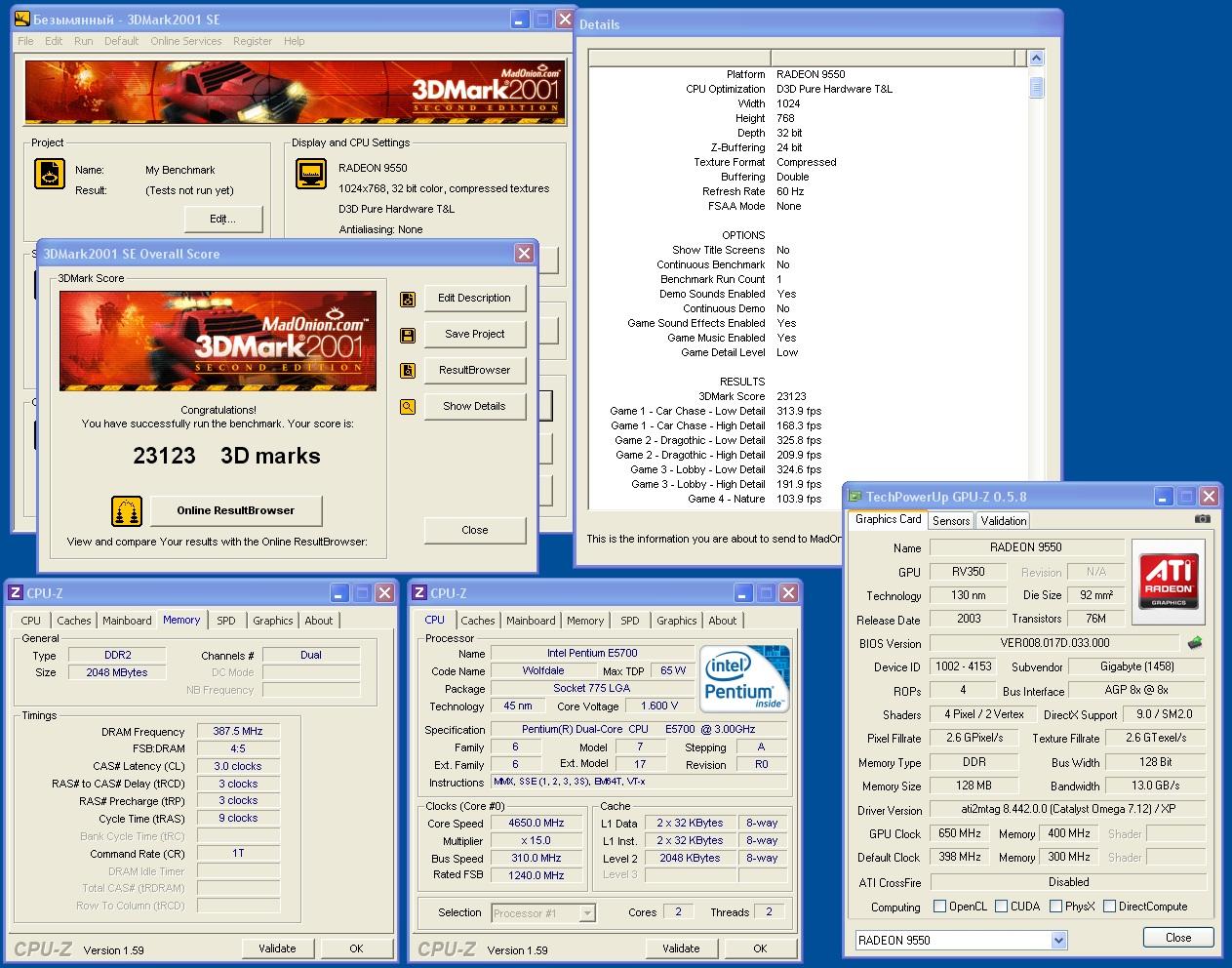The height and width of the screenshot is (968, 1232).
Task: Click the Close button in GPU-Z
Action: (x=1178, y=938)
